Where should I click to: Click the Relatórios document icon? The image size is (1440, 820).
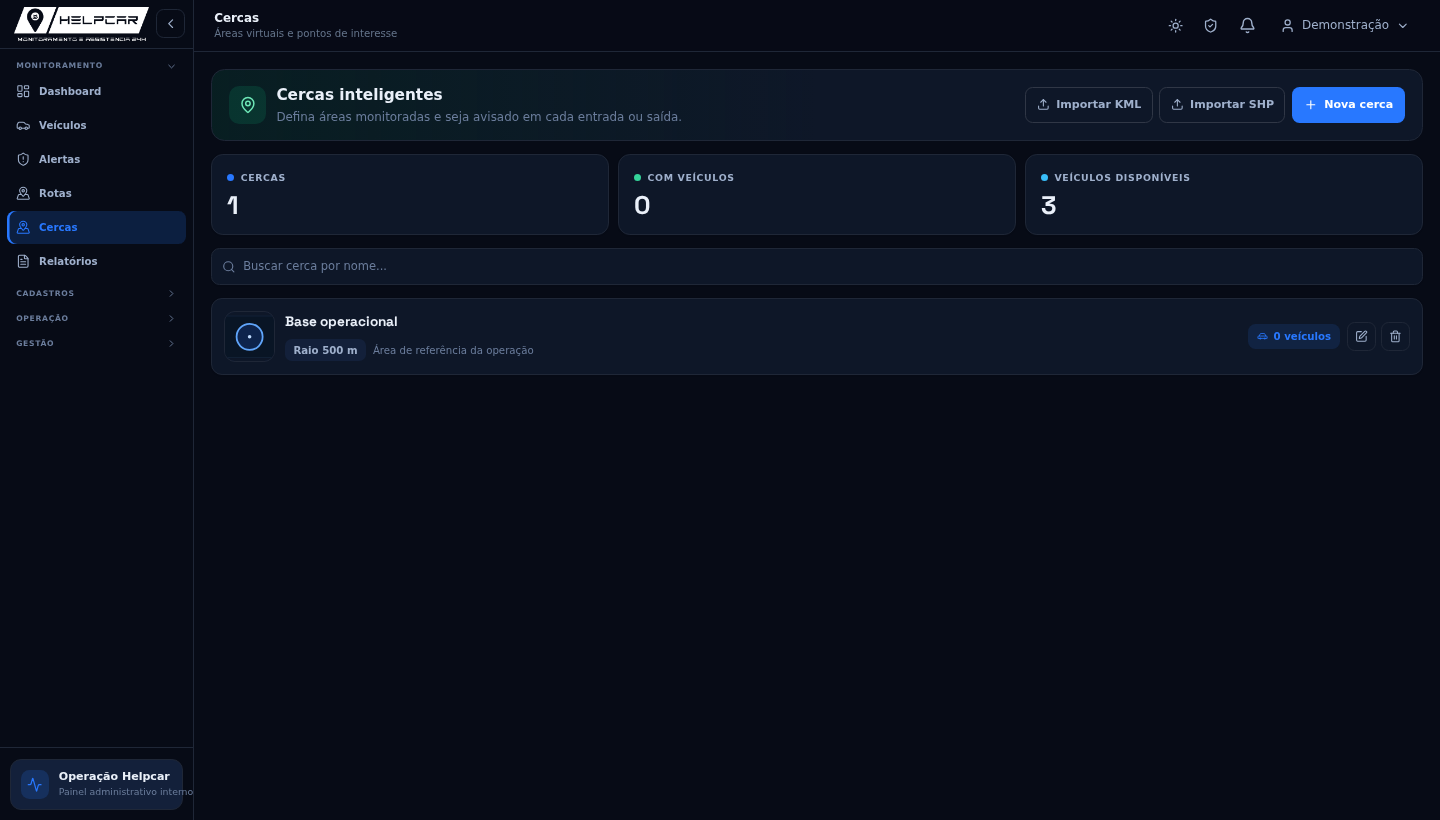[x=23, y=261]
